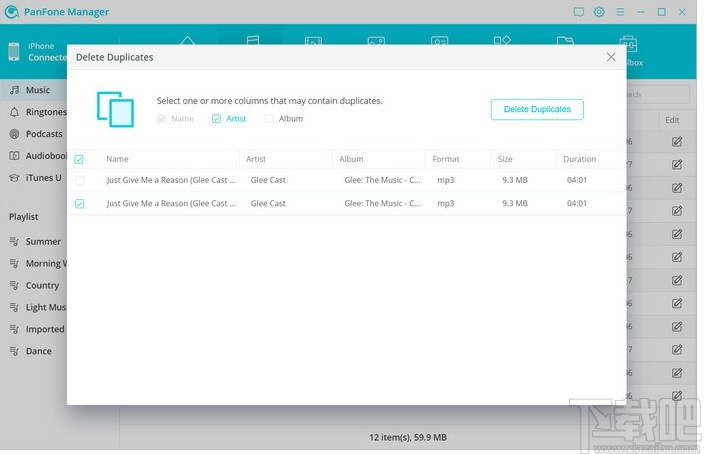Open the Audiobooks sidebar section
The image size is (704, 454).
(x=34, y=156)
